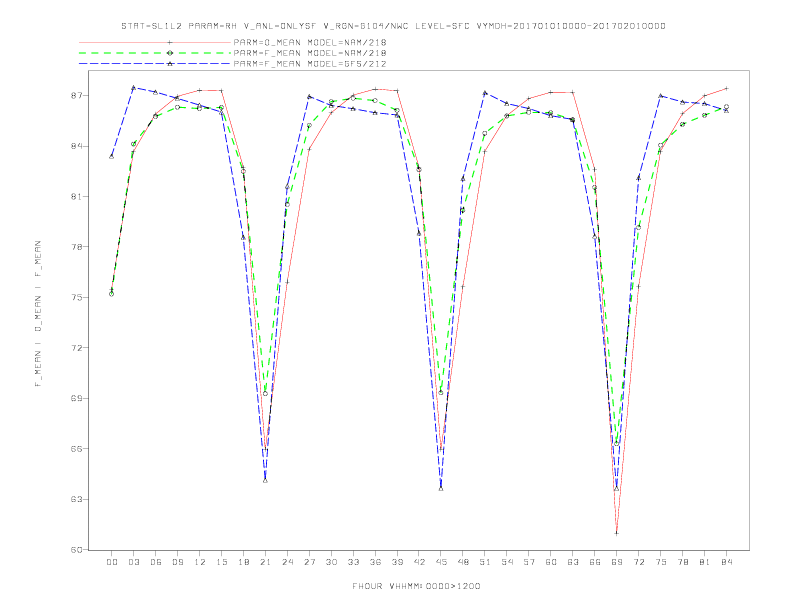The width and height of the screenshot is (792, 612).
Task: Click the x-axis label FHOUR VHHMM:0000>1200
Action: tap(416, 586)
